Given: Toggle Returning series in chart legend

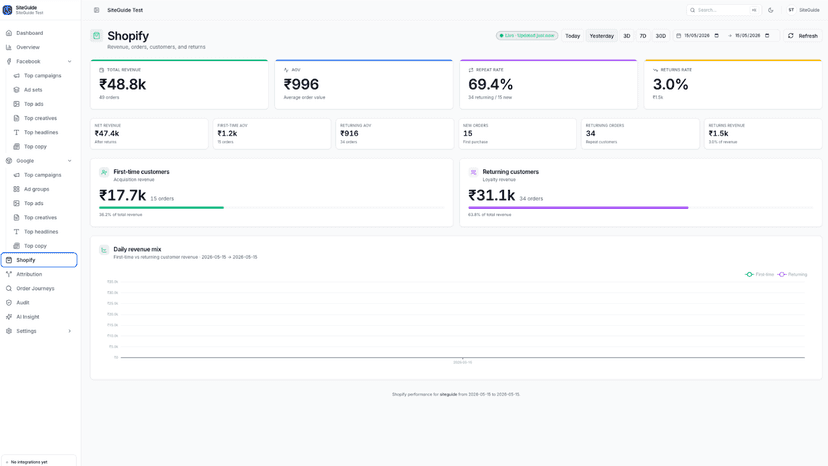Looking at the screenshot, I should click(793, 274).
